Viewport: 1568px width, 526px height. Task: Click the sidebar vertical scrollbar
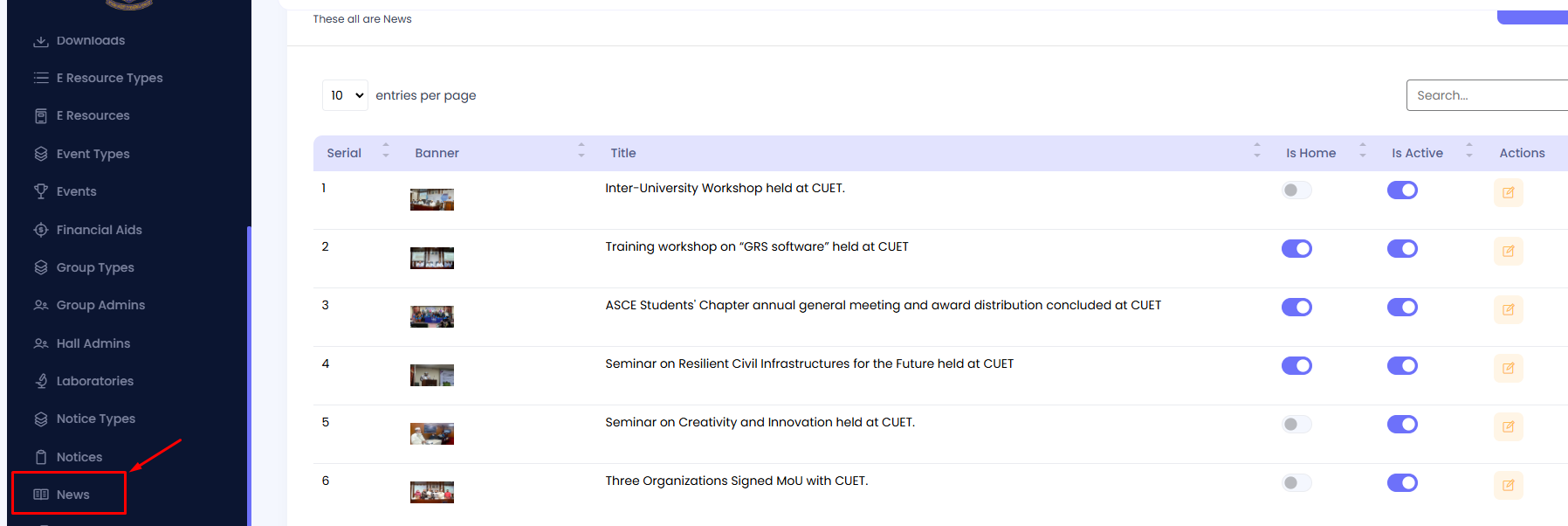[249, 376]
